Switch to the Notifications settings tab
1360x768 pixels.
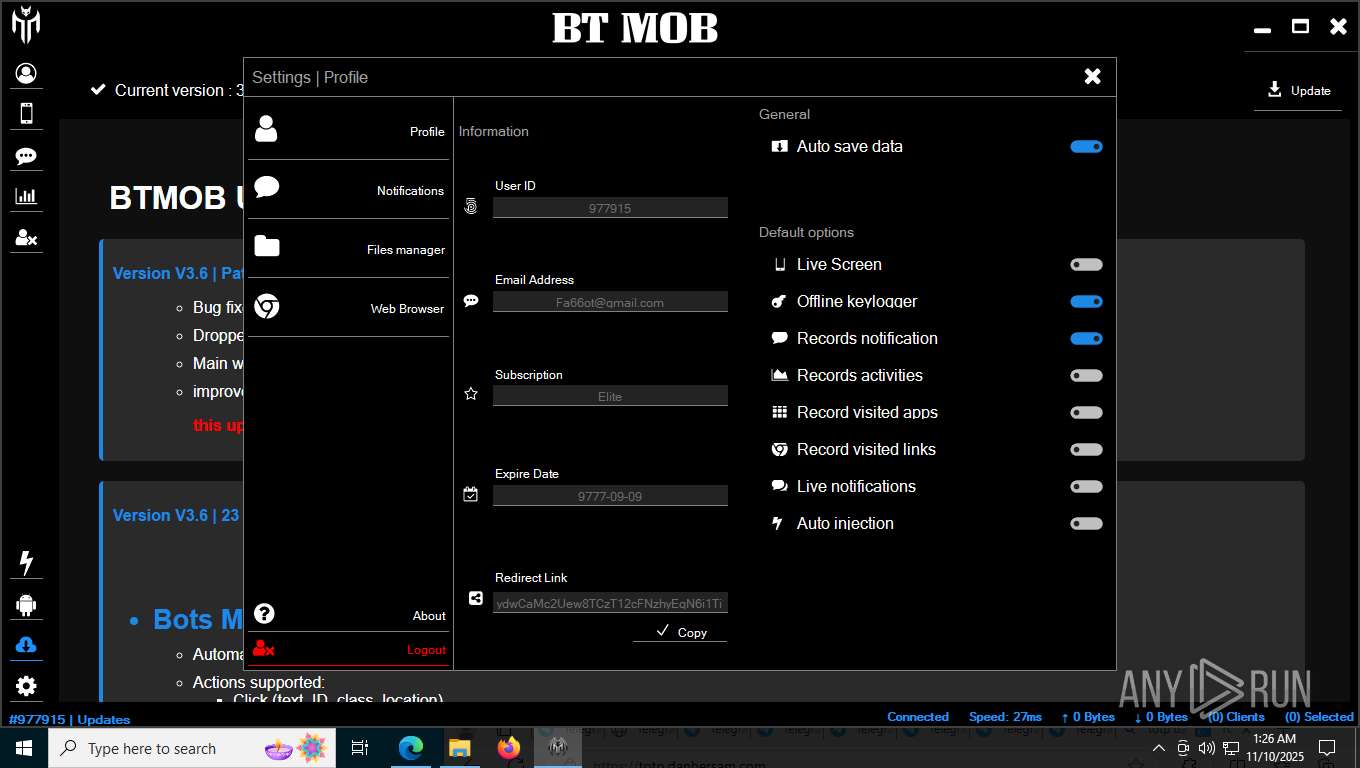(348, 189)
